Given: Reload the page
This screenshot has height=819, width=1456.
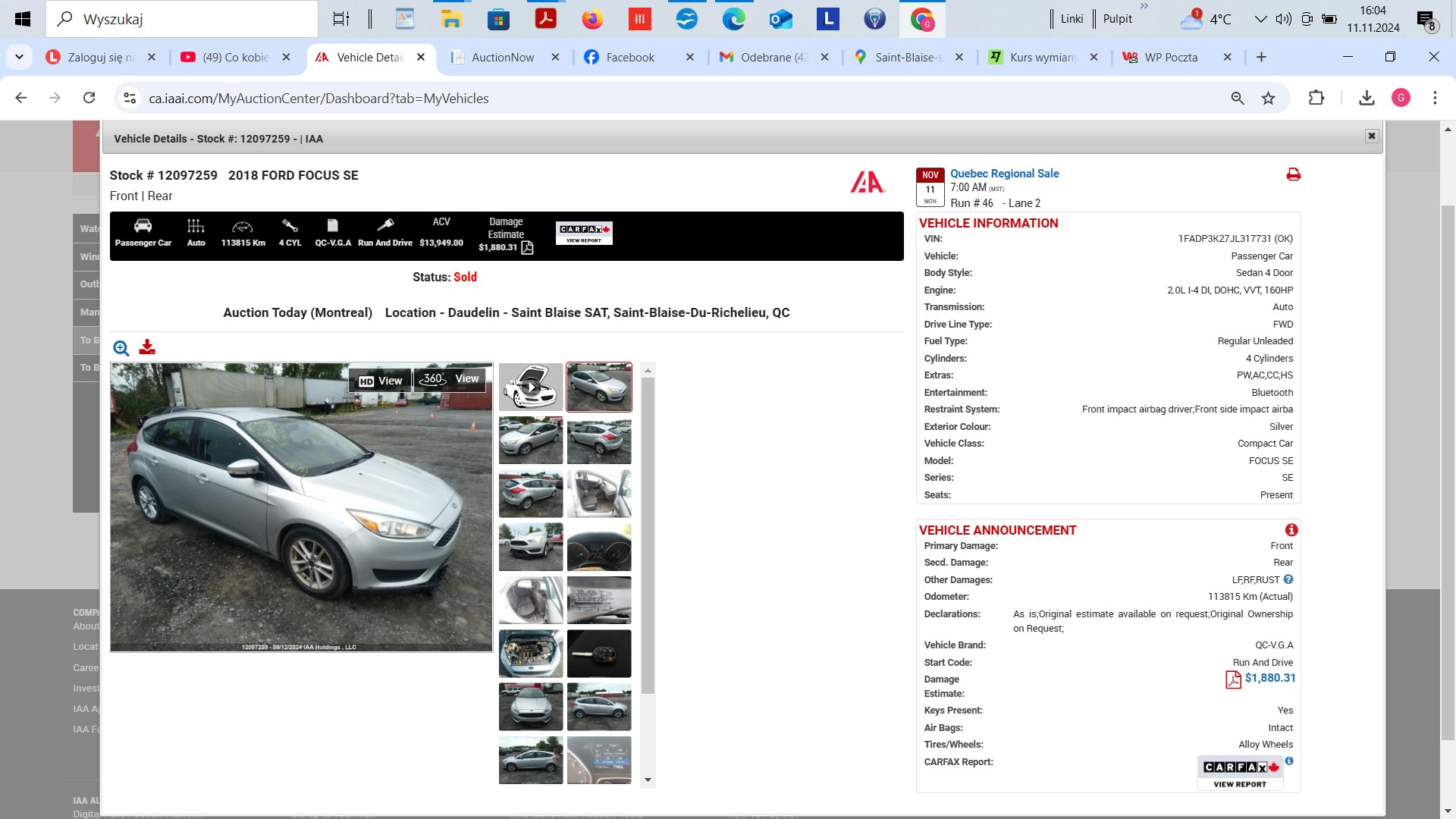Looking at the screenshot, I should 89,98.
